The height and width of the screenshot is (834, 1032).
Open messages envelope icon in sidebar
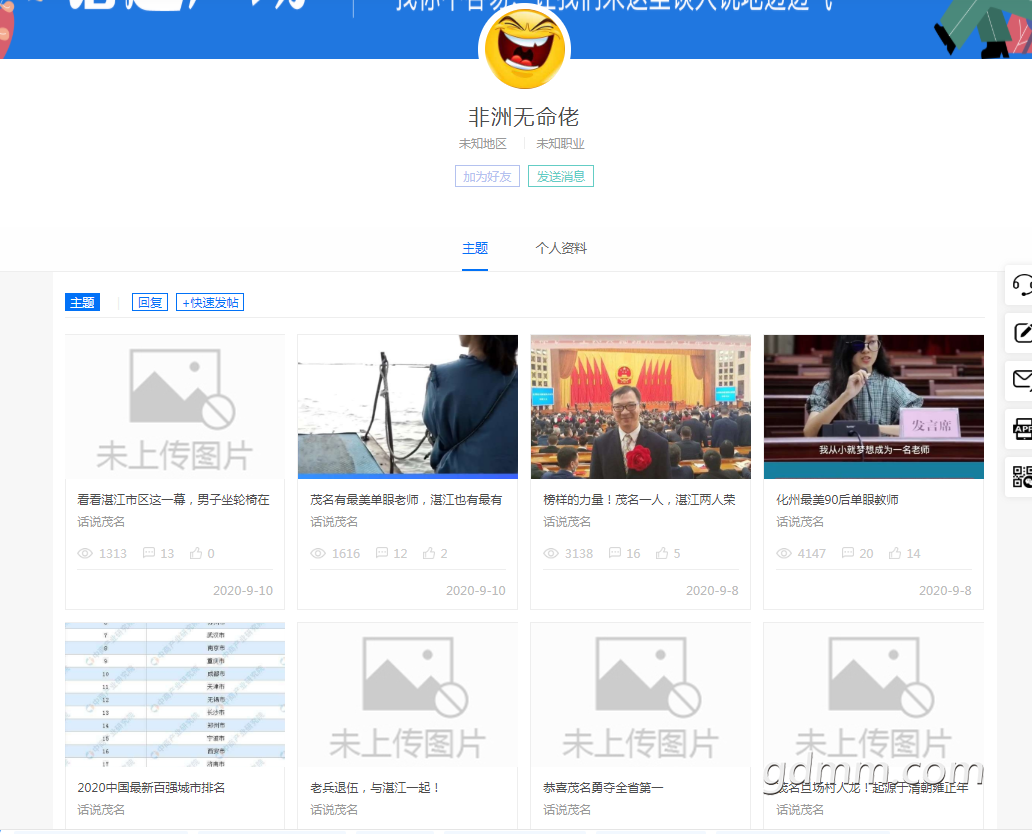tap(1021, 380)
